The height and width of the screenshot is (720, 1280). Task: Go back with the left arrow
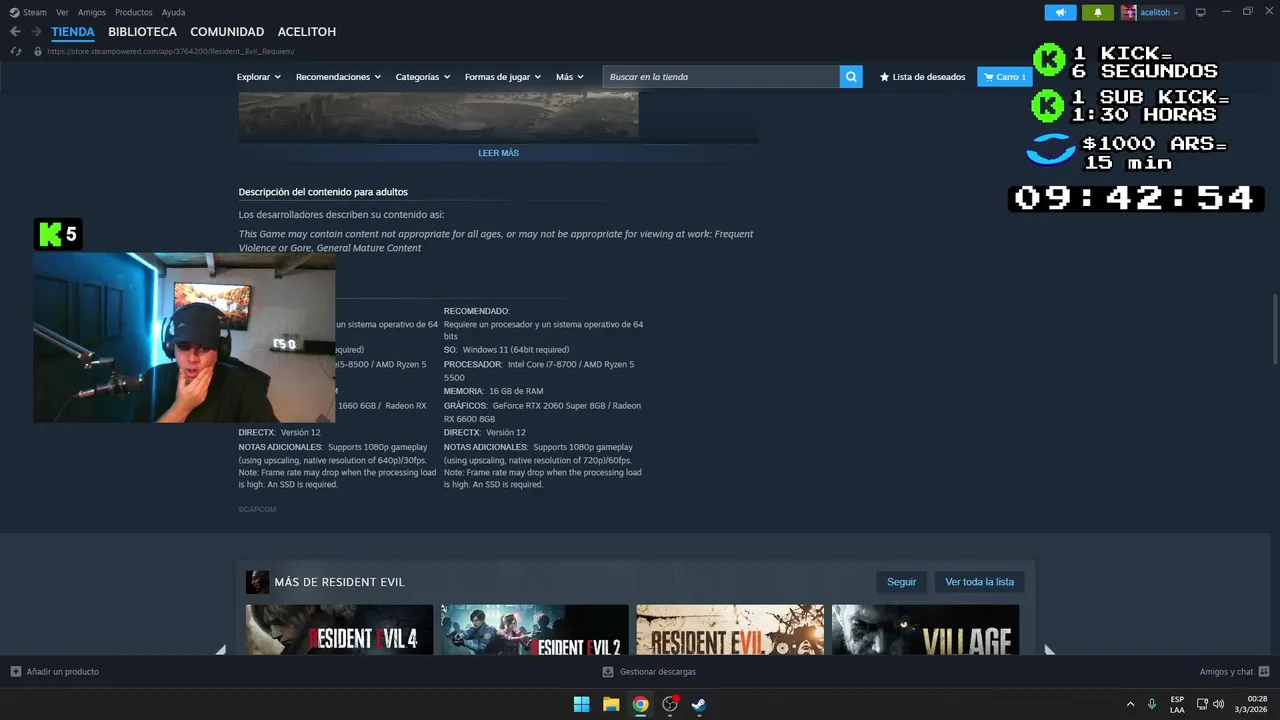pos(15,32)
